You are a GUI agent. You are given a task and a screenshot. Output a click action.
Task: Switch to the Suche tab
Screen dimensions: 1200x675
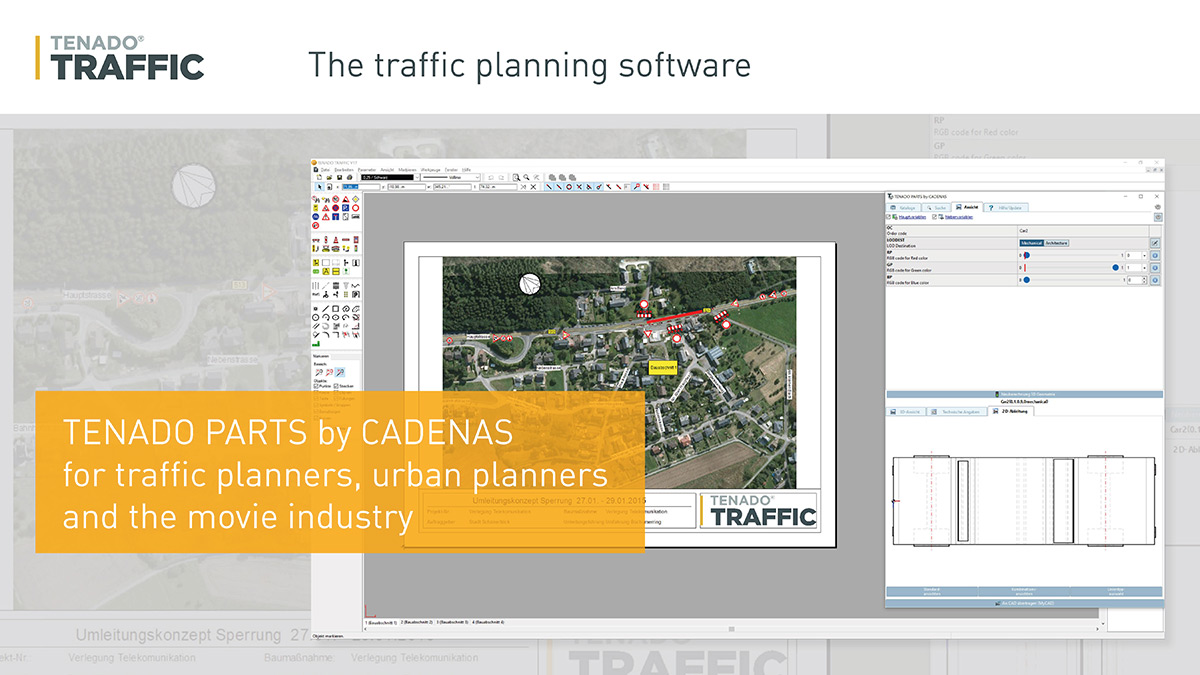click(x=936, y=208)
